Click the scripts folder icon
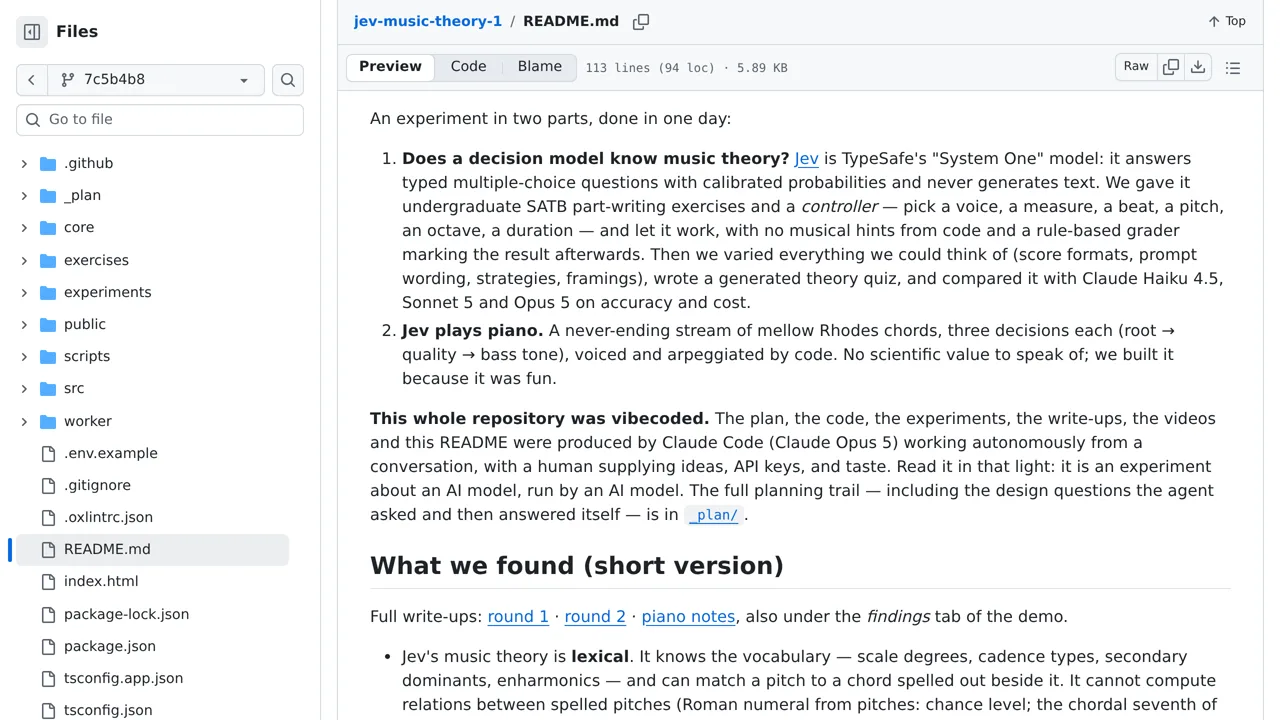Image resolution: width=1280 pixels, height=720 pixels. click(48, 357)
